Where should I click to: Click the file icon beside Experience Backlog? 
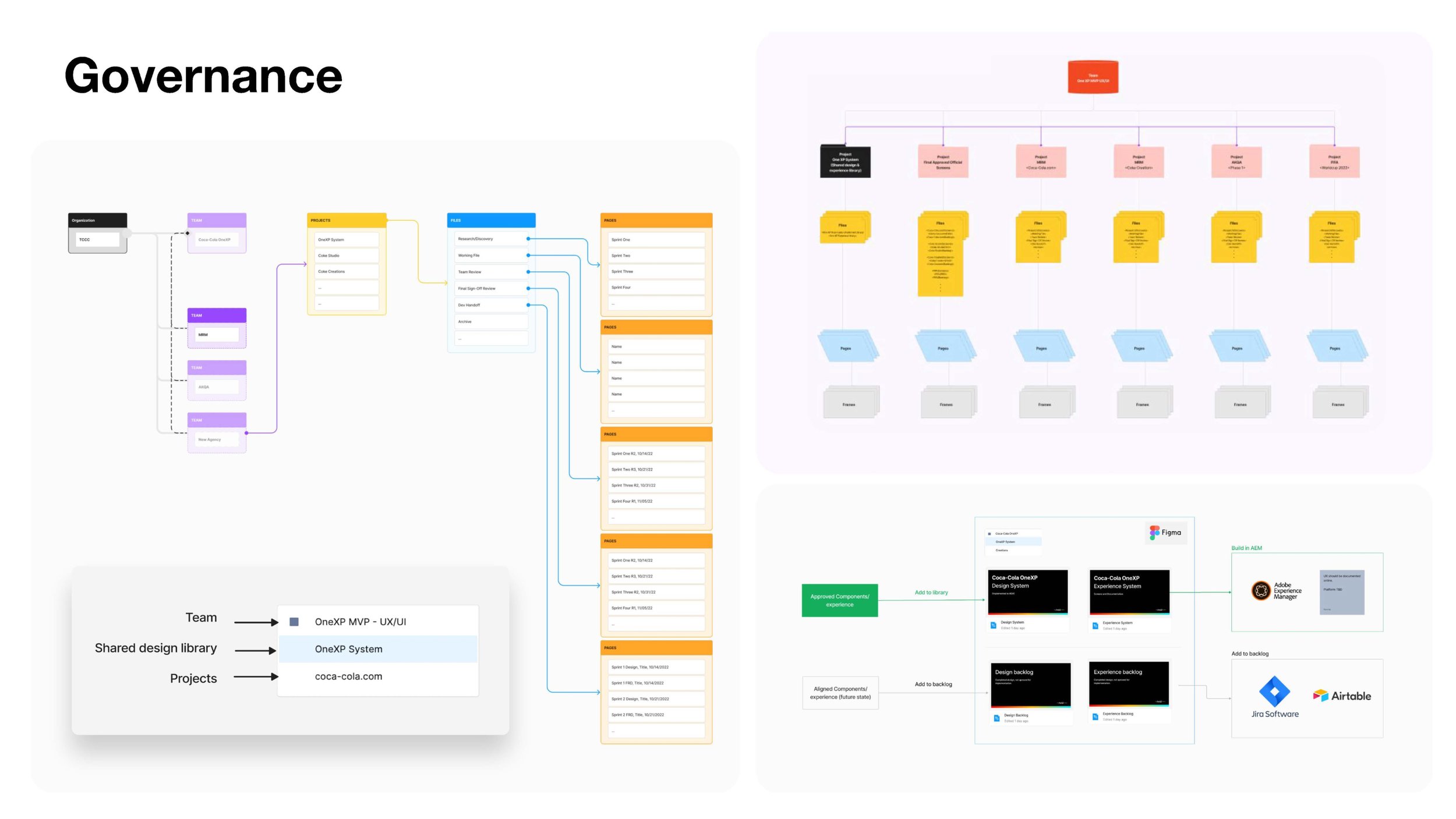click(x=1095, y=717)
